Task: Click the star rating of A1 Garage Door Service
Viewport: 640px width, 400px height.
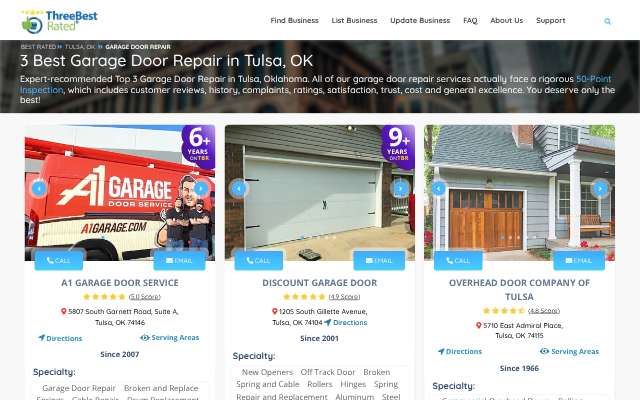Action: pyautogui.click(x=104, y=297)
